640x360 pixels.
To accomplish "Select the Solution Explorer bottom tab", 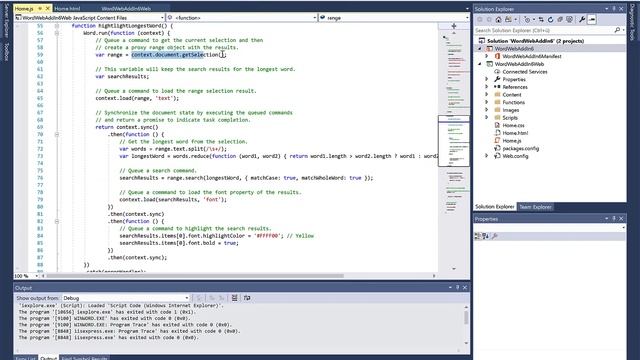I will tap(495, 207).
